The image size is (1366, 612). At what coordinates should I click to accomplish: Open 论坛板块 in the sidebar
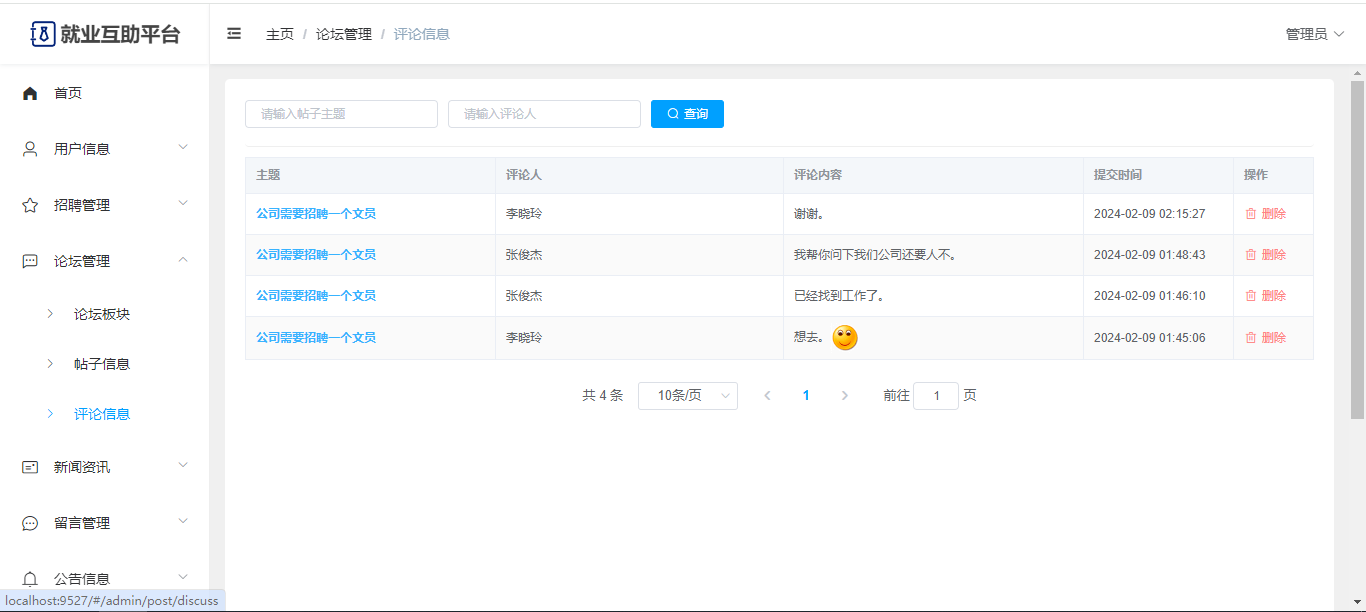[x=102, y=314]
